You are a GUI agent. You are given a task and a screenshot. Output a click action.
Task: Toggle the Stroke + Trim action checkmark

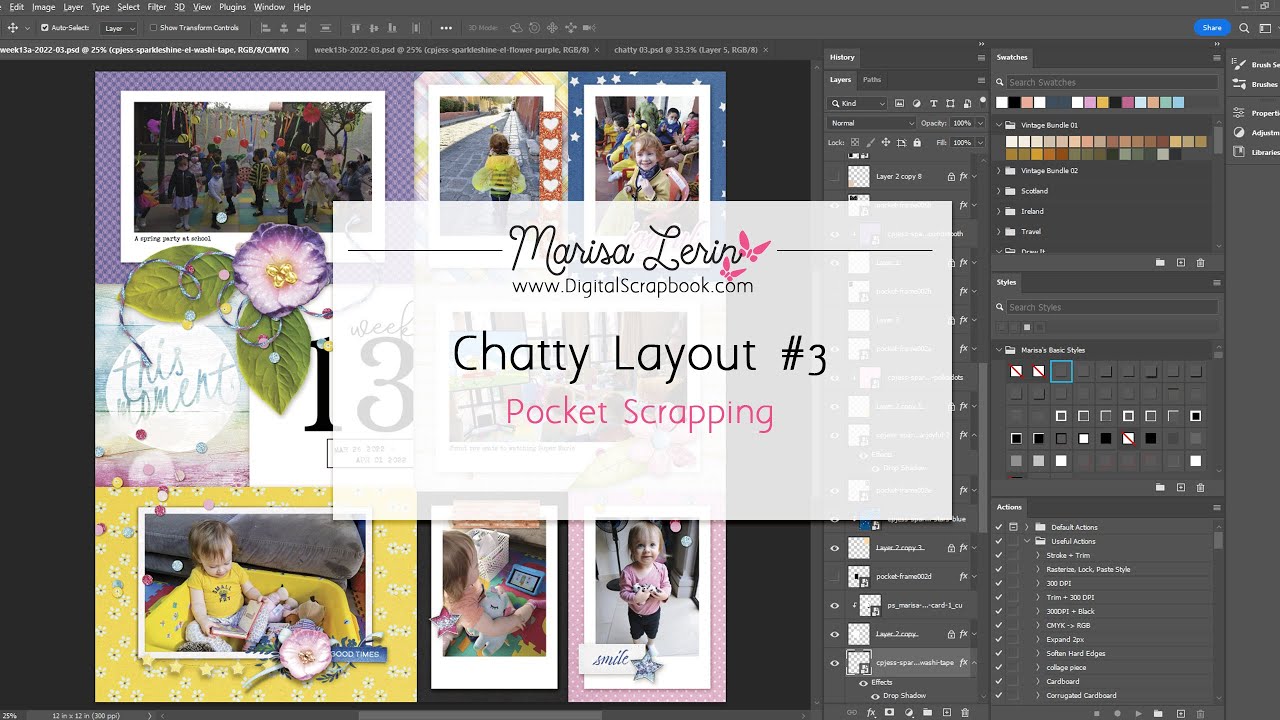999,555
